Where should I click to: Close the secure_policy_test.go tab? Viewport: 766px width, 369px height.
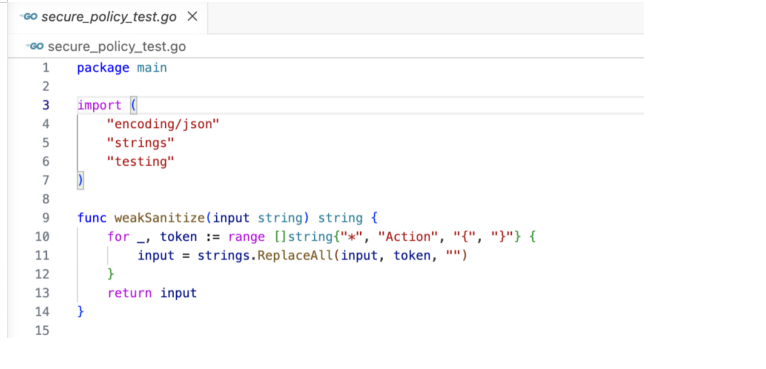(x=193, y=17)
